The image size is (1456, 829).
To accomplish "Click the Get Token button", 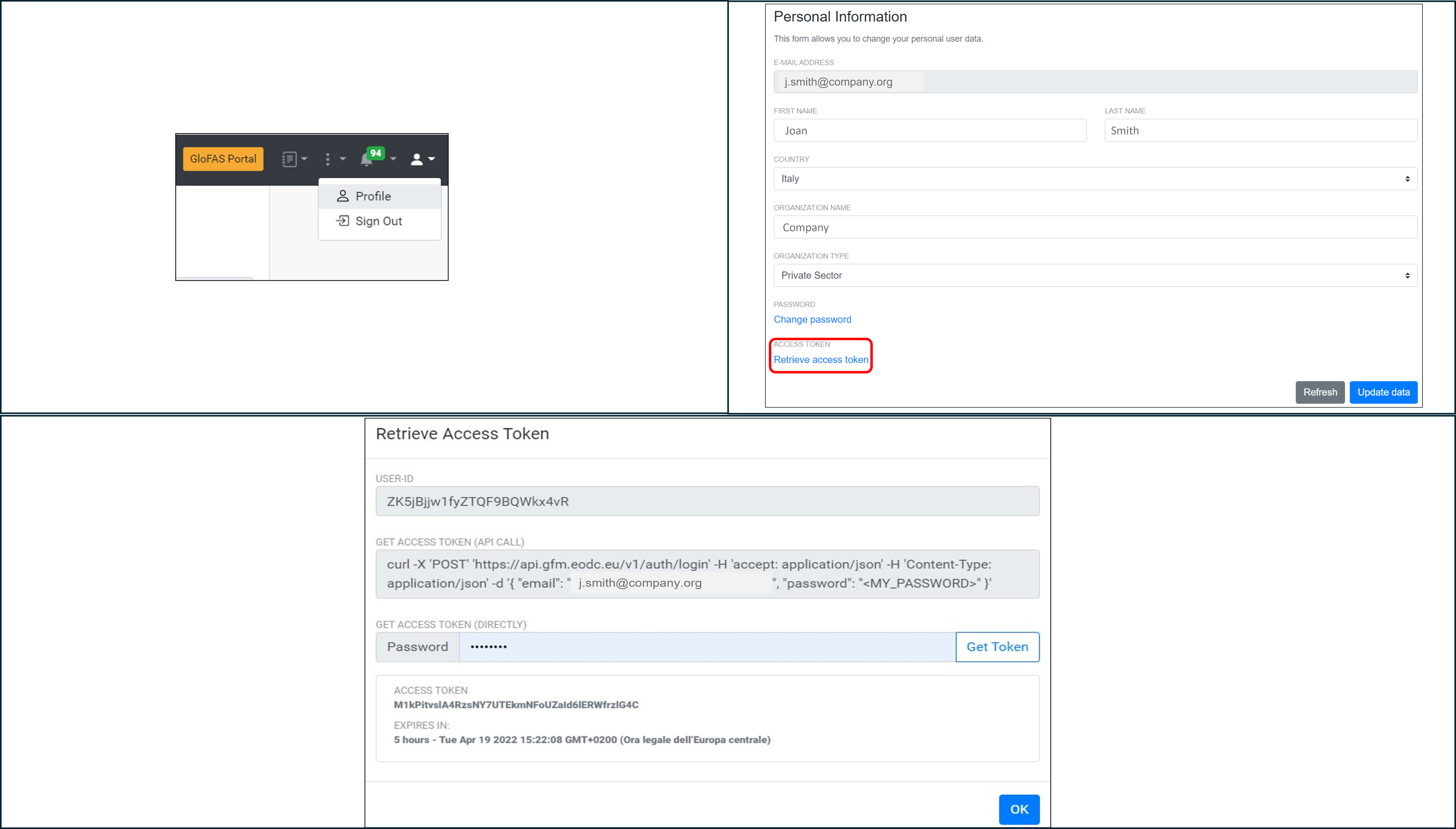I will 997,647.
